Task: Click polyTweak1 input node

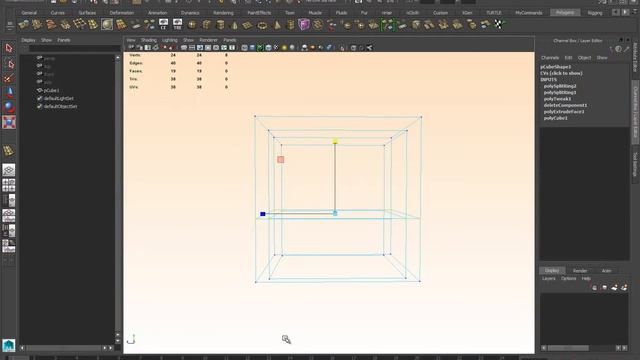Action: (x=557, y=99)
